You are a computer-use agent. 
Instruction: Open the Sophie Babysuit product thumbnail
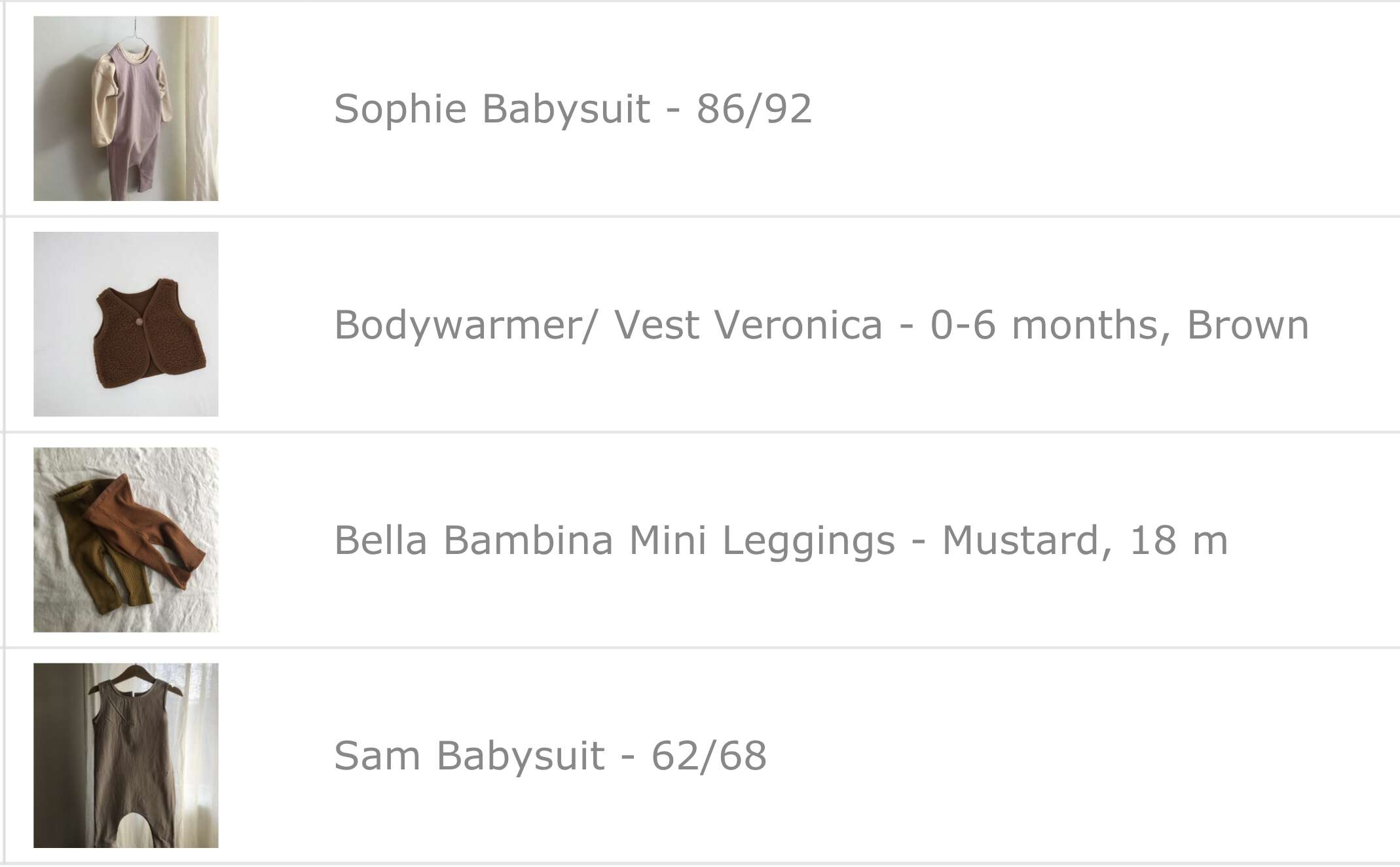[x=126, y=108]
